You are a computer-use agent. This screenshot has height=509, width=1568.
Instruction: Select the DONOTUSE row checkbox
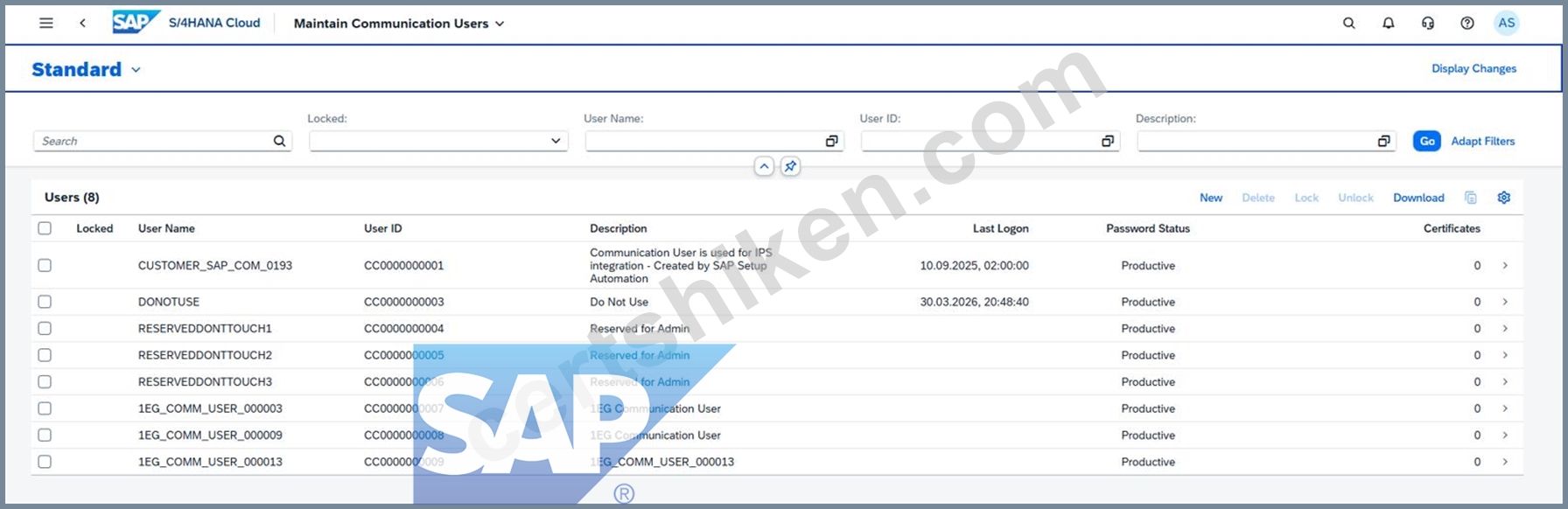click(45, 302)
